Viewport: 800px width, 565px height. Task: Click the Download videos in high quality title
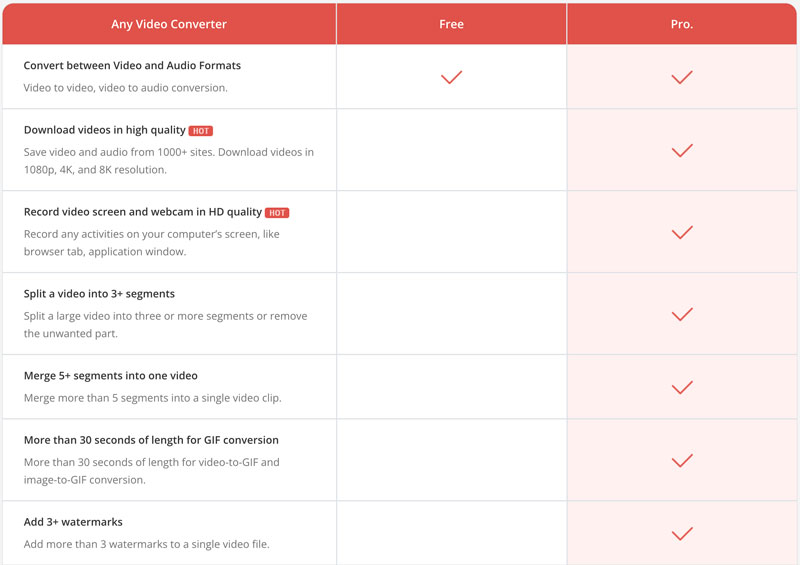point(104,130)
